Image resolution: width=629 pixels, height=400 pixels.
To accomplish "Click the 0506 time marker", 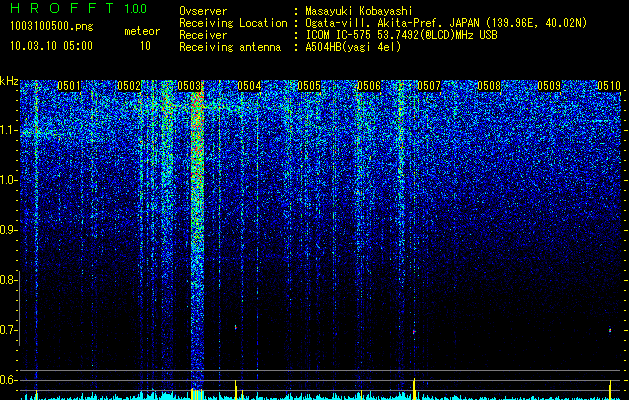I will 369,86.
